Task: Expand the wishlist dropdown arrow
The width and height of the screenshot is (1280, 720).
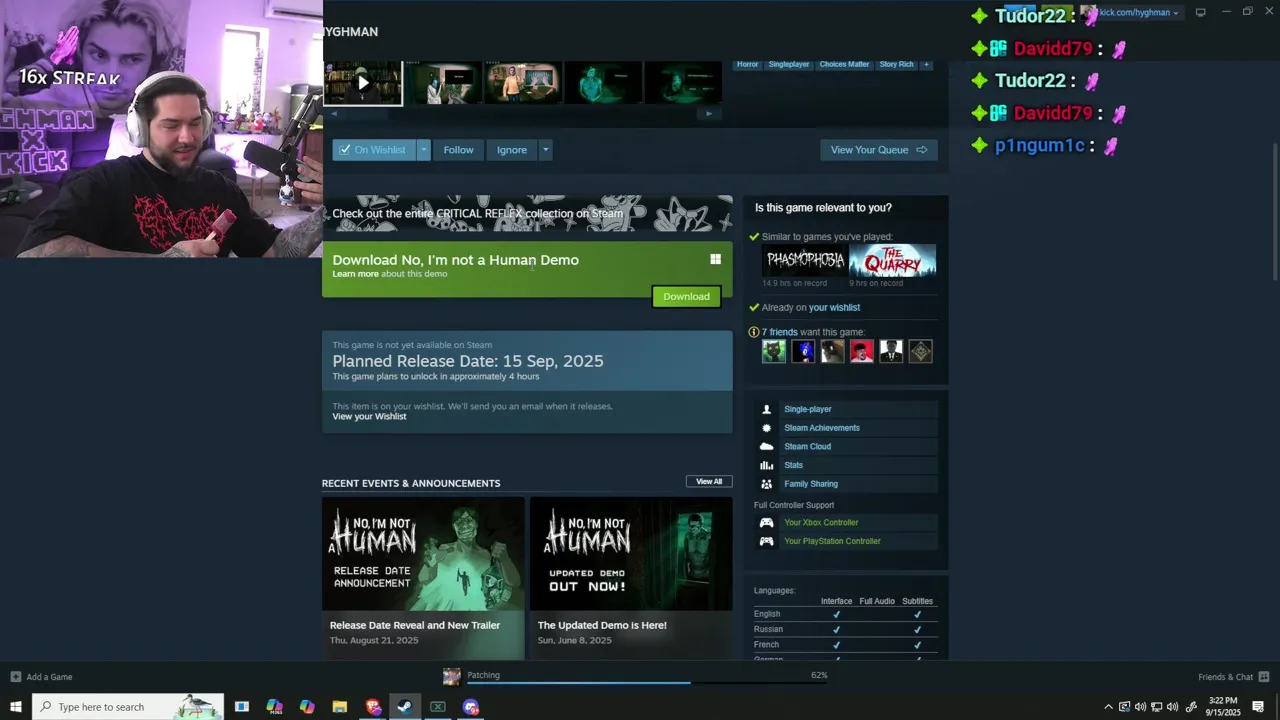Action: click(423, 150)
